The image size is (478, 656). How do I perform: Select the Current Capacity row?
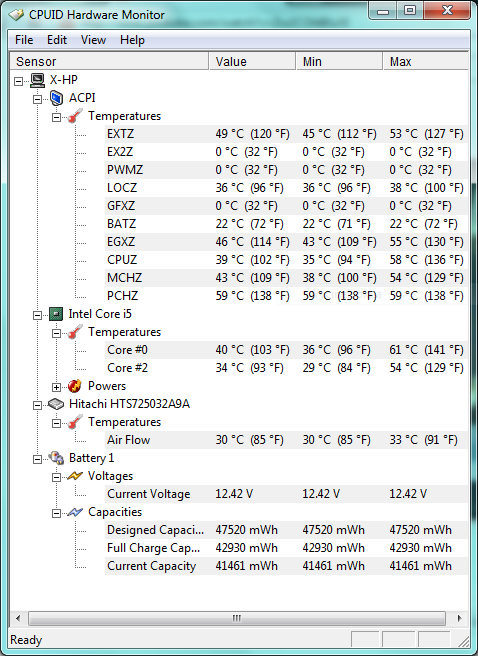coord(286,566)
